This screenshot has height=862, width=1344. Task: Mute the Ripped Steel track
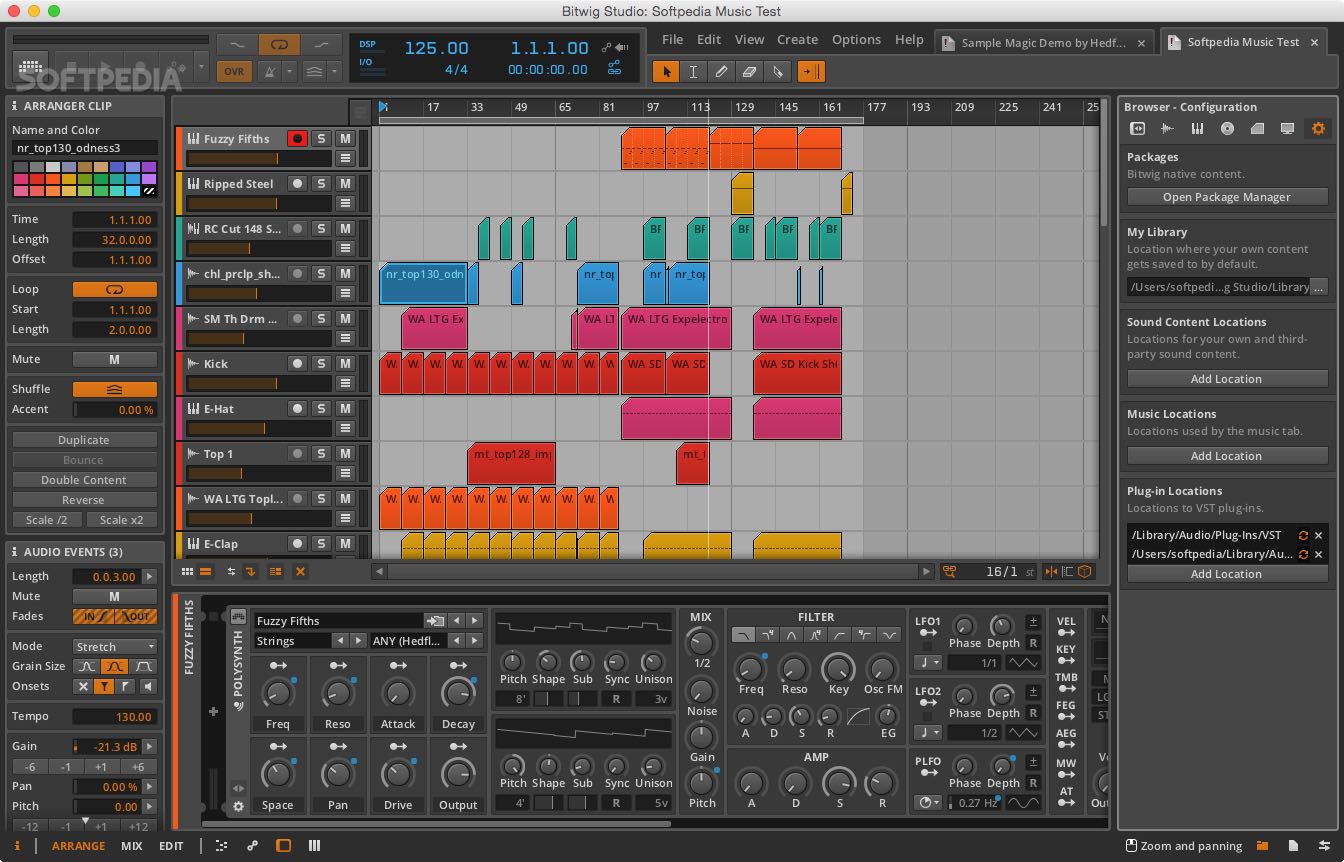click(344, 183)
